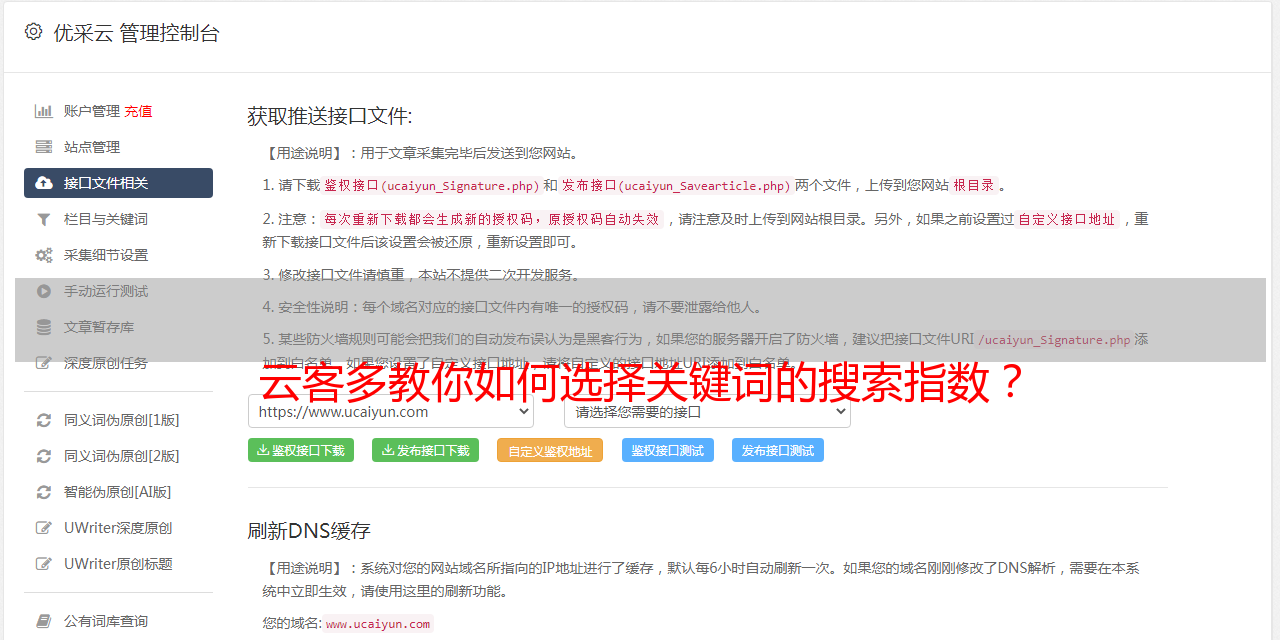Click the red 自定义接口地址 label
The height and width of the screenshot is (640, 1280).
1067,219
